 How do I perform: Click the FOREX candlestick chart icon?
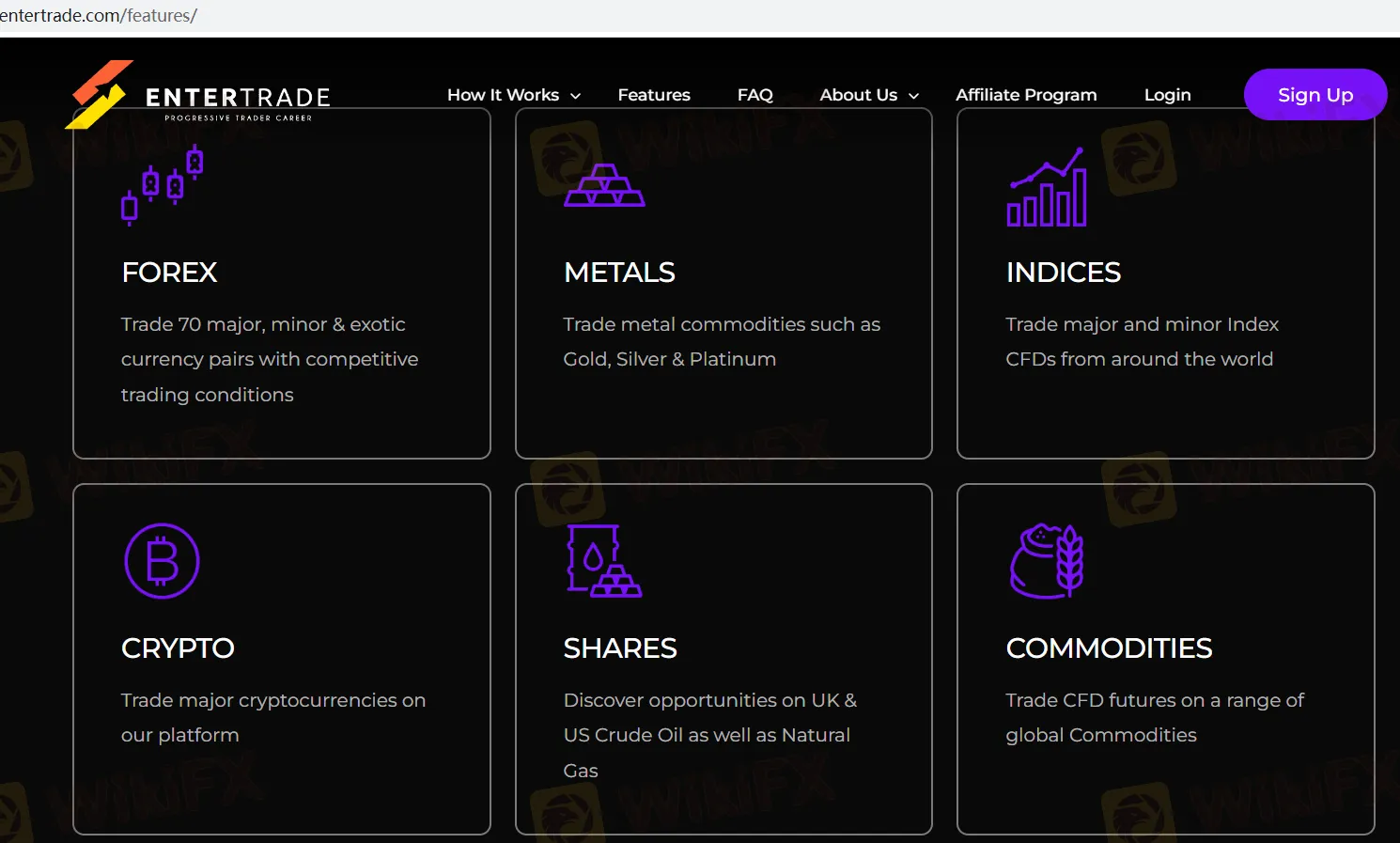point(162,184)
